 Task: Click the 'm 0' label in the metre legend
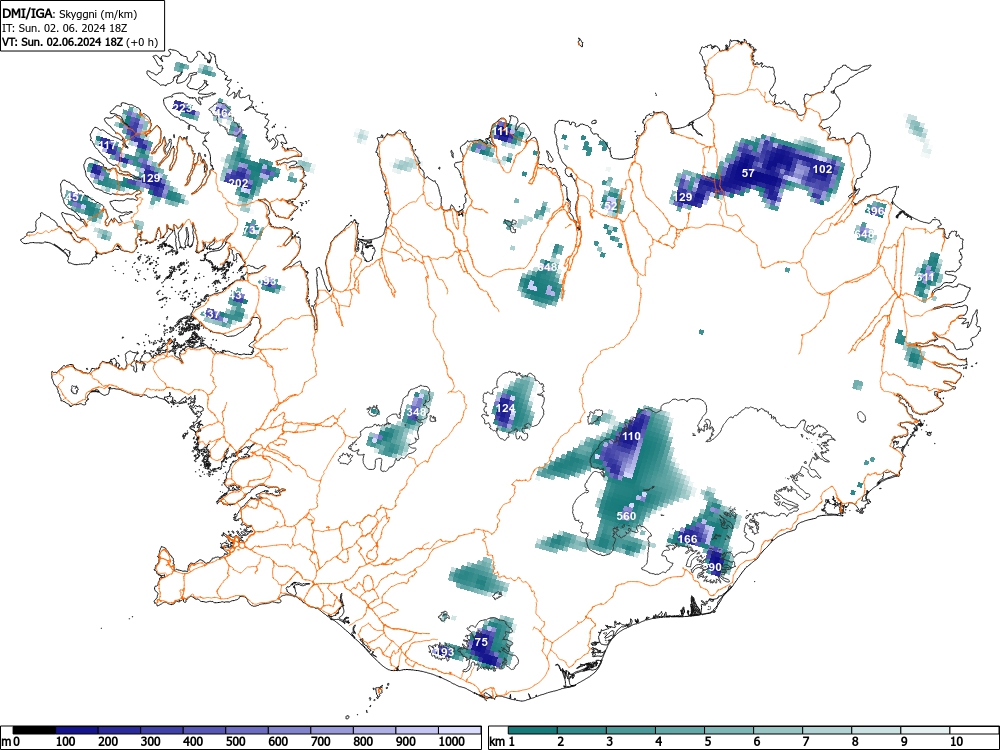click(x=11, y=742)
